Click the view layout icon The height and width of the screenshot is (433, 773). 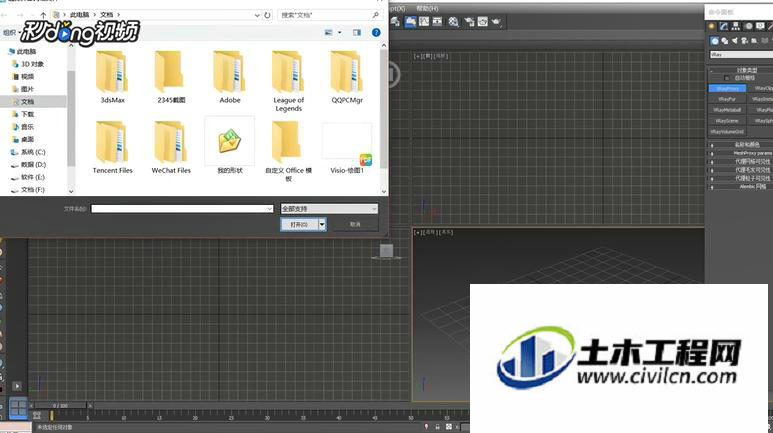pyautogui.click(x=328, y=33)
